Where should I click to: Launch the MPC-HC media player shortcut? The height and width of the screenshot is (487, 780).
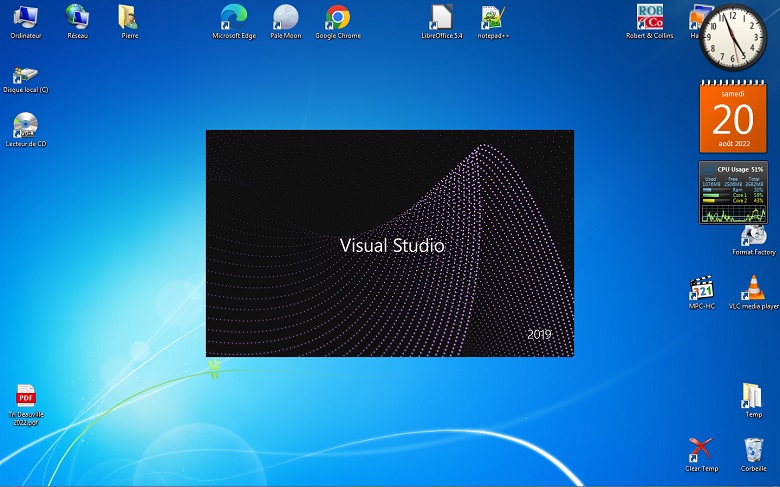[702, 292]
